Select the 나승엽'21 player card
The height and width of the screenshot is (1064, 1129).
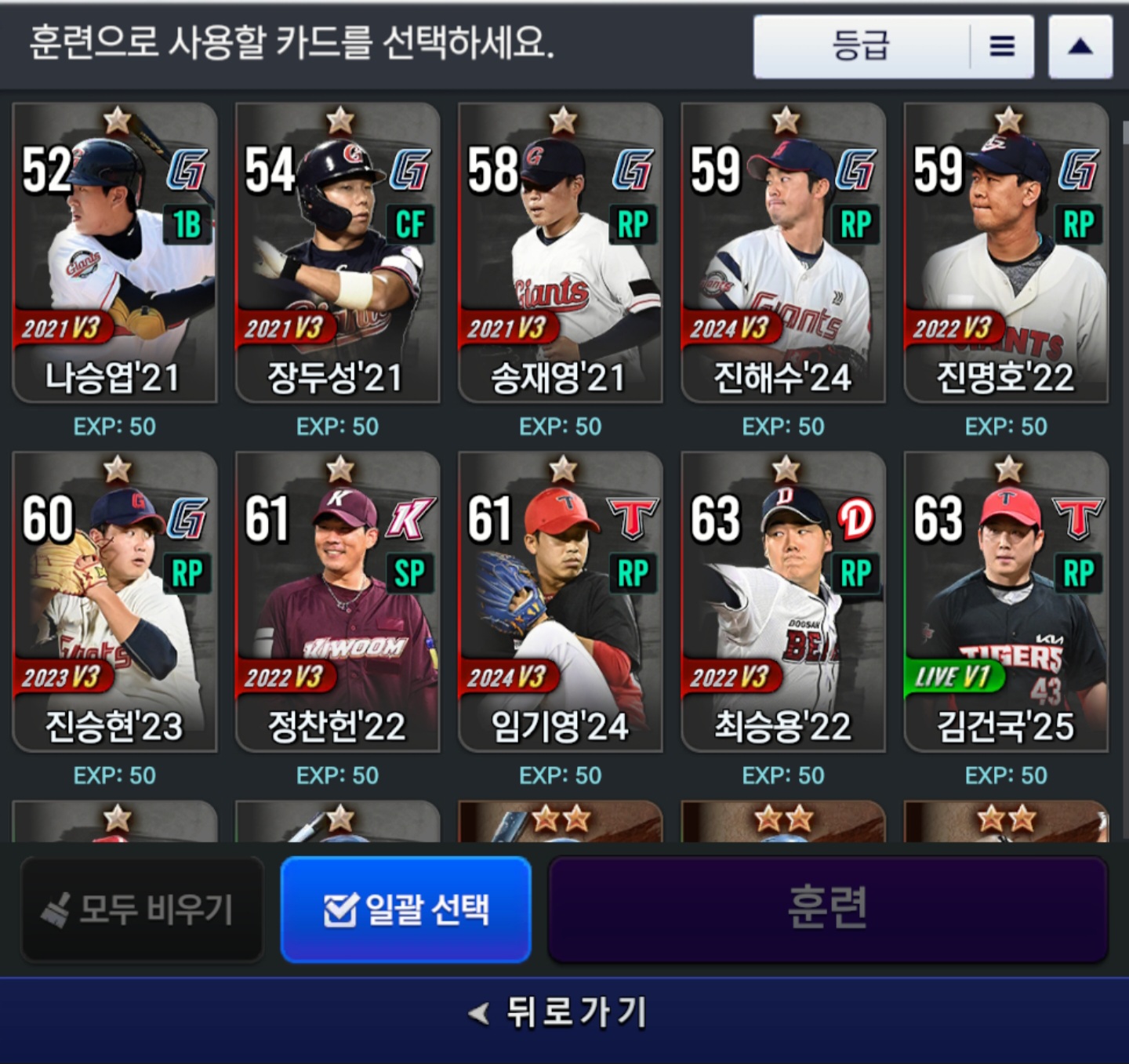(114, 252)
